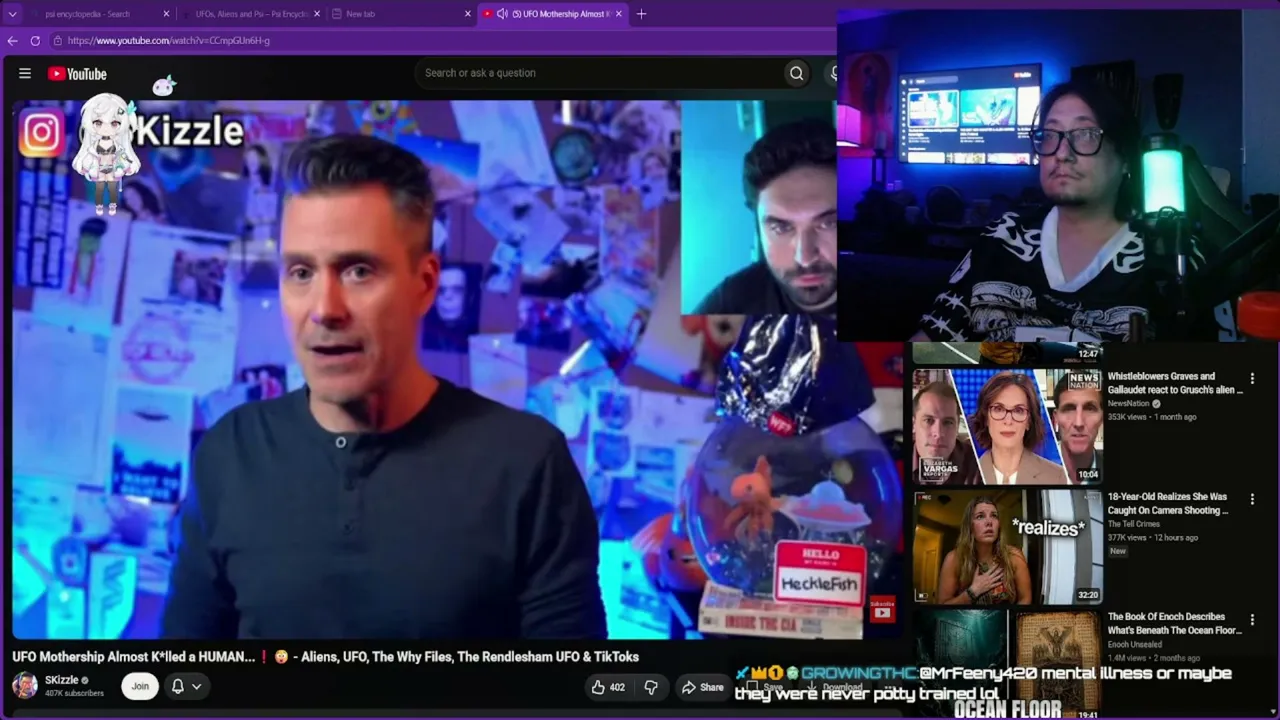The image size is (1280, 720).
Task: Click the UFO Mothership video title text
Action: 325,657
